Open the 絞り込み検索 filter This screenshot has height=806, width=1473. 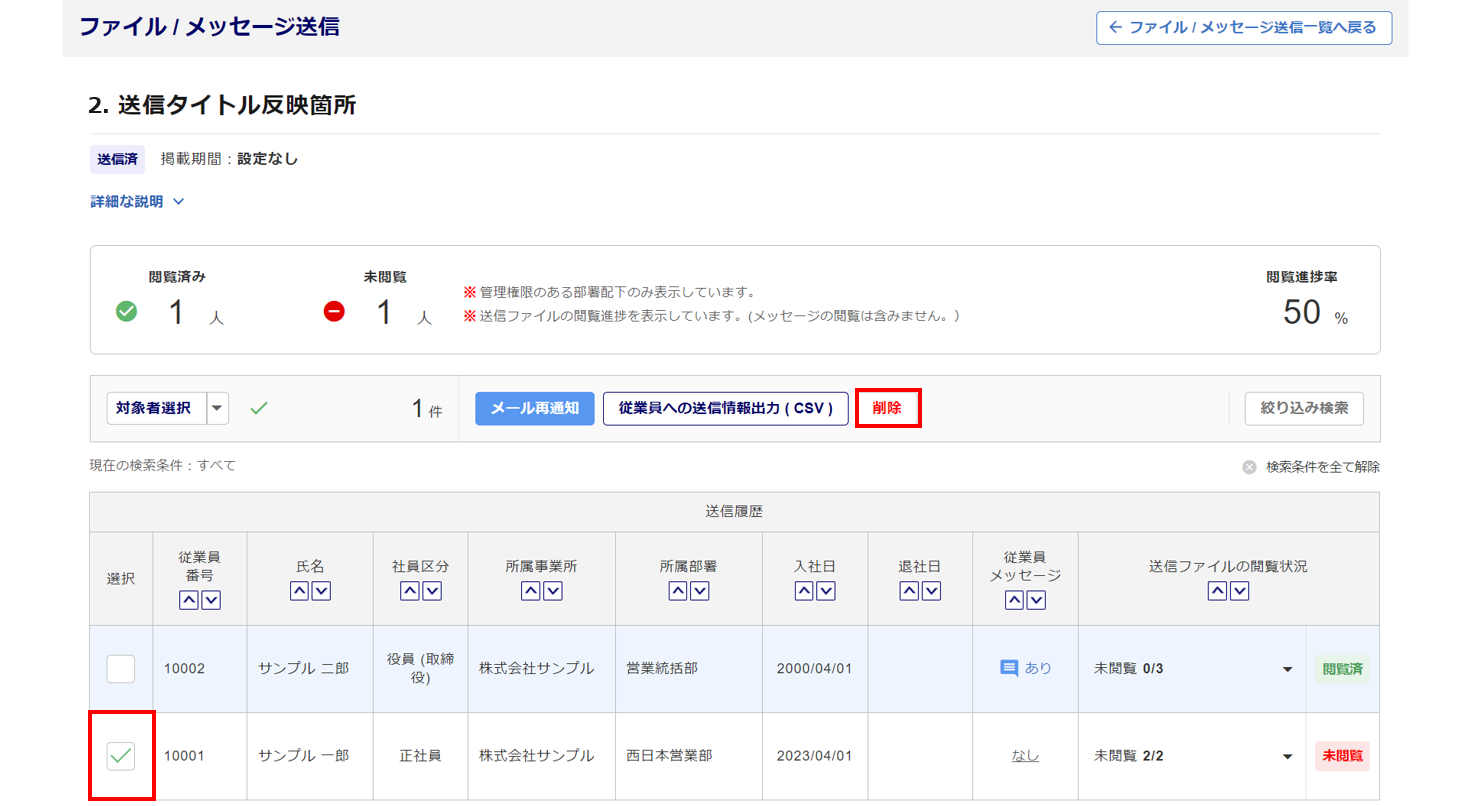1304,409
